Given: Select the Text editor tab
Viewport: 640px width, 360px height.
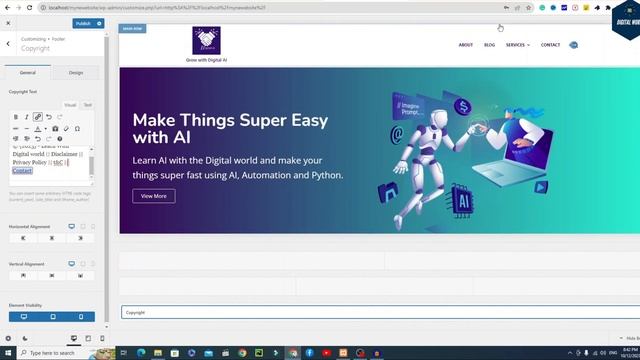Looking at the screenshot, I should 88,105.
